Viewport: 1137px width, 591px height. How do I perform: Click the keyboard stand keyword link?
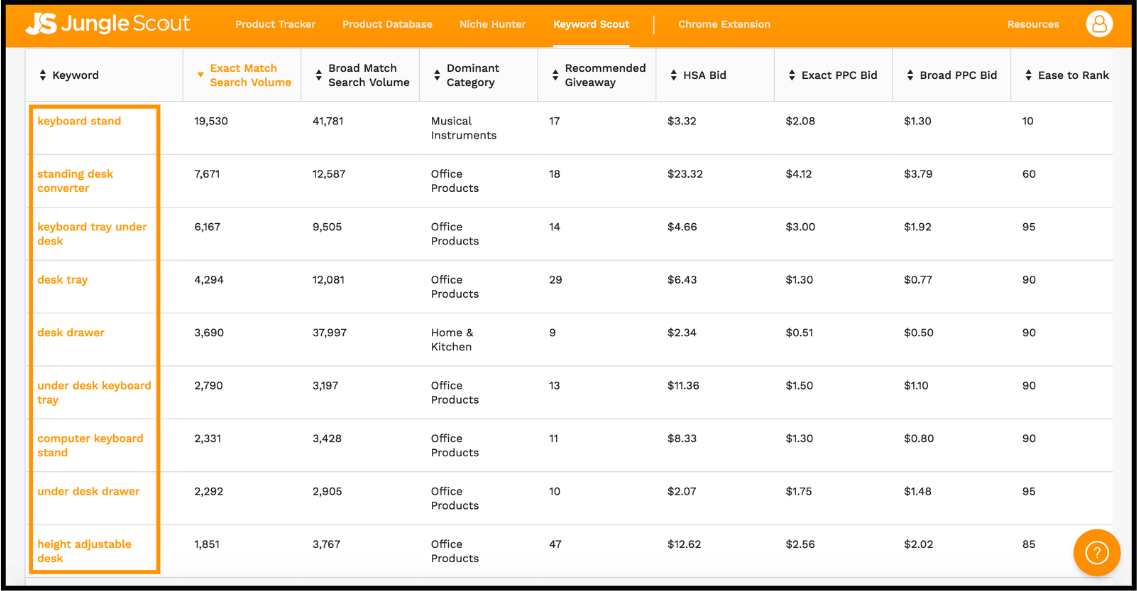pyautogui.click(x=79, y=121)
